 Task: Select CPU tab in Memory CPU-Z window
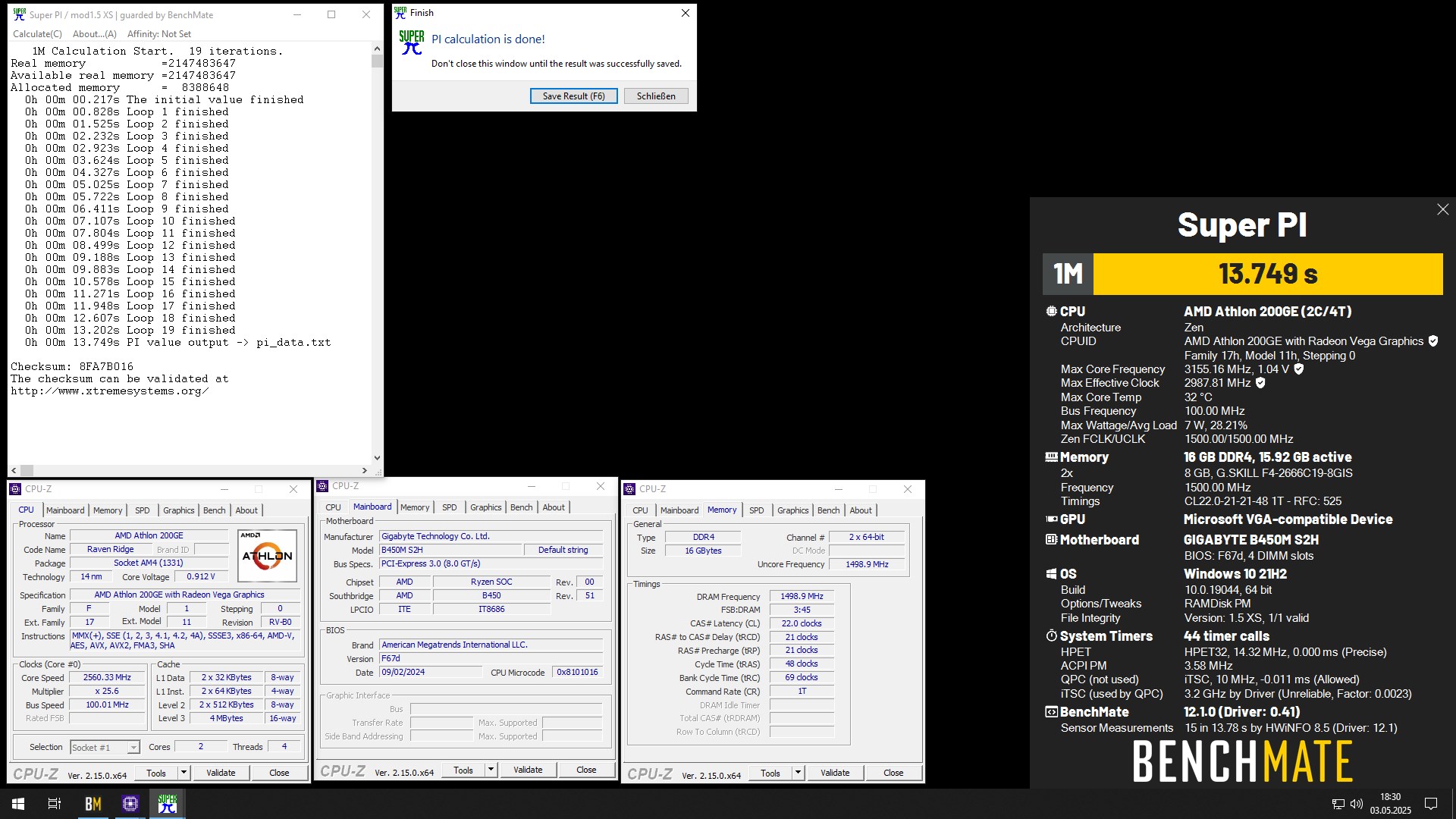click(x=640, y=510)
